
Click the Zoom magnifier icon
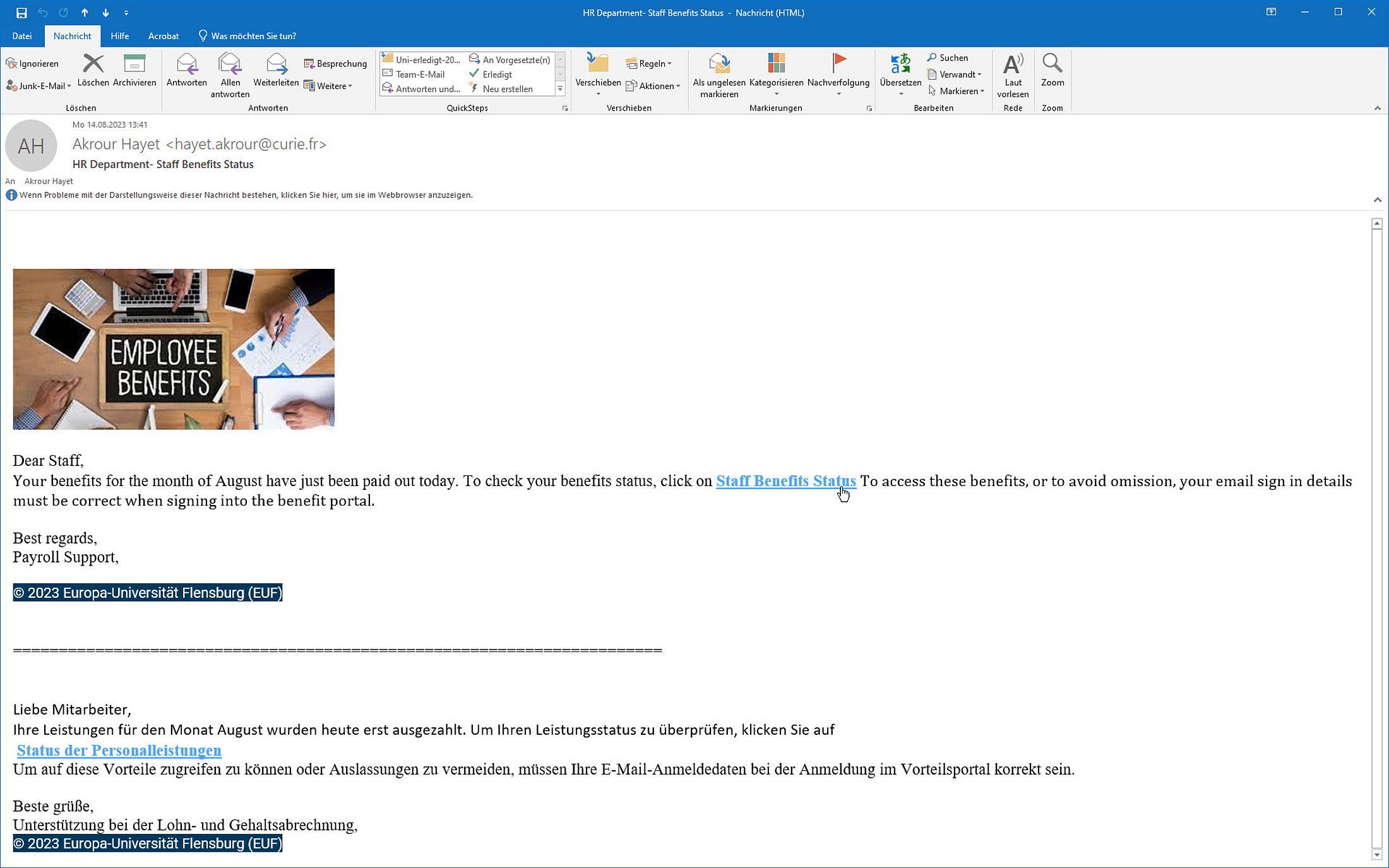point(1052,62)
